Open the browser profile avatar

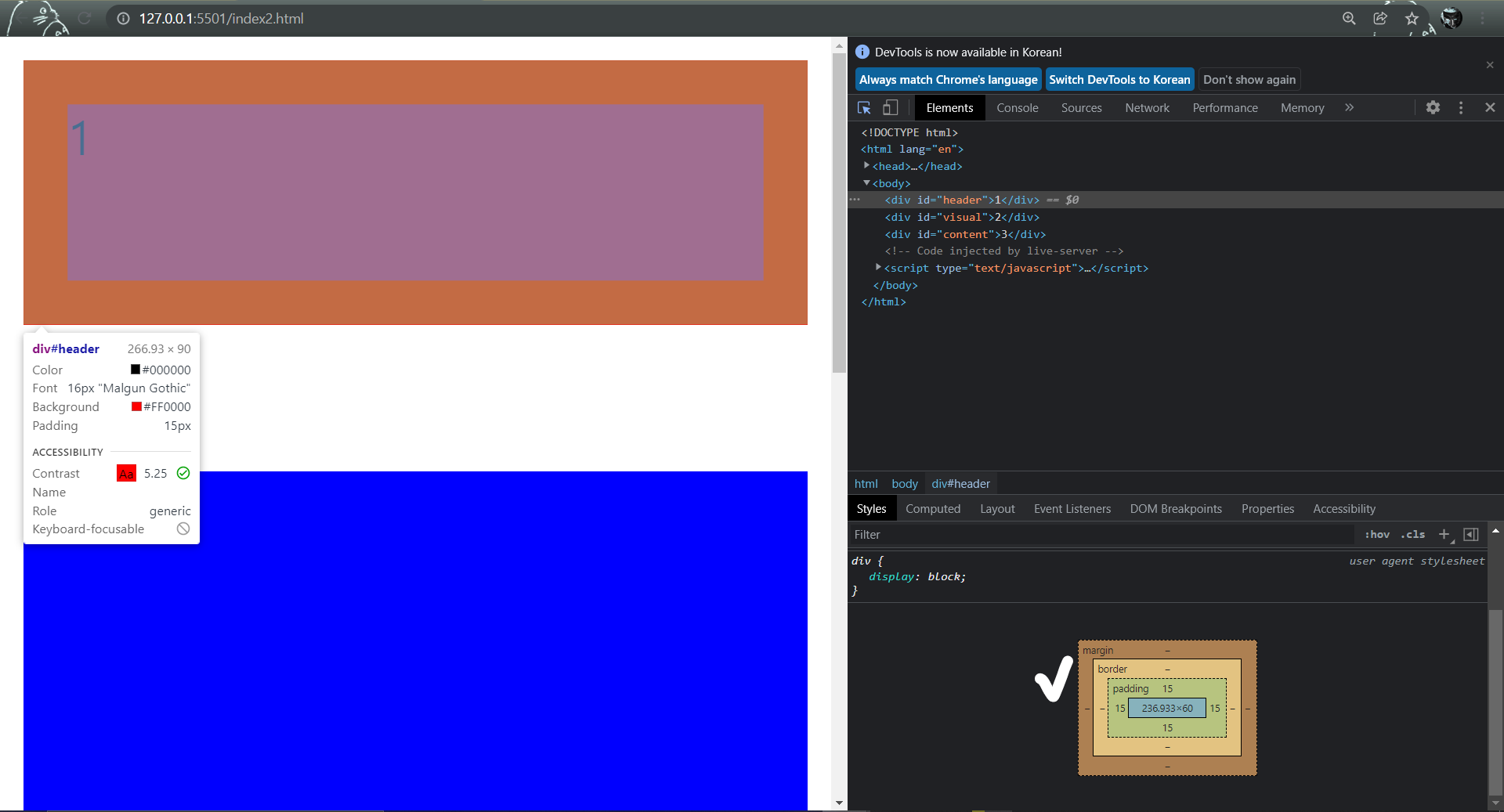click(x=1452, y=18)
